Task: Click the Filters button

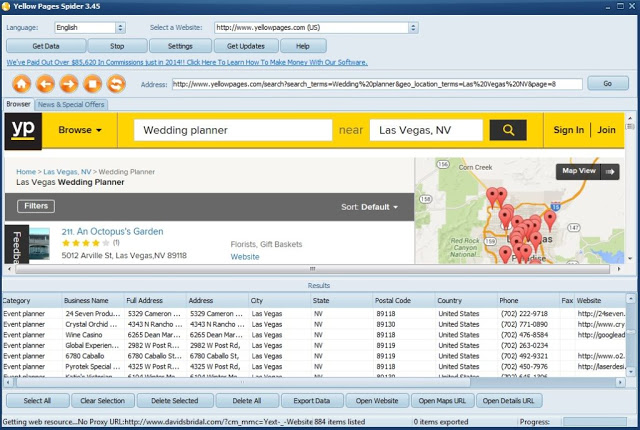Action: 36,206
